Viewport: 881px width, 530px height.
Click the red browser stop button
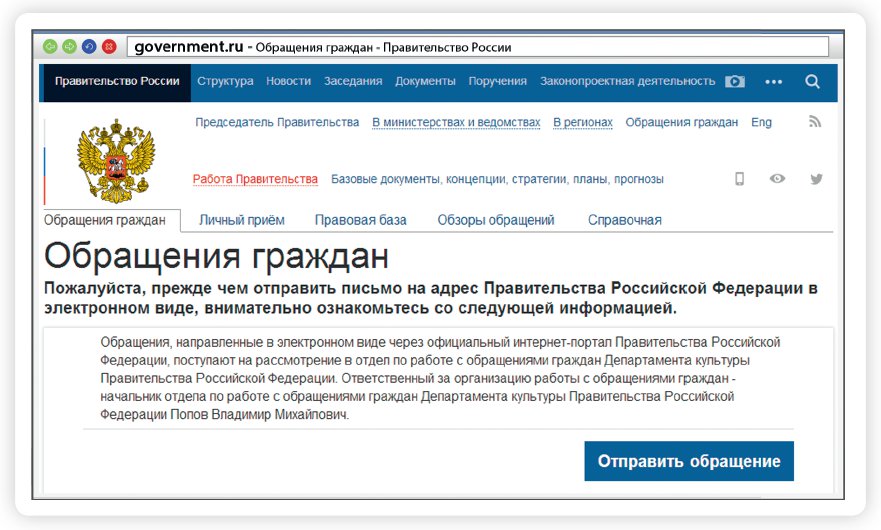coord(109,47)
